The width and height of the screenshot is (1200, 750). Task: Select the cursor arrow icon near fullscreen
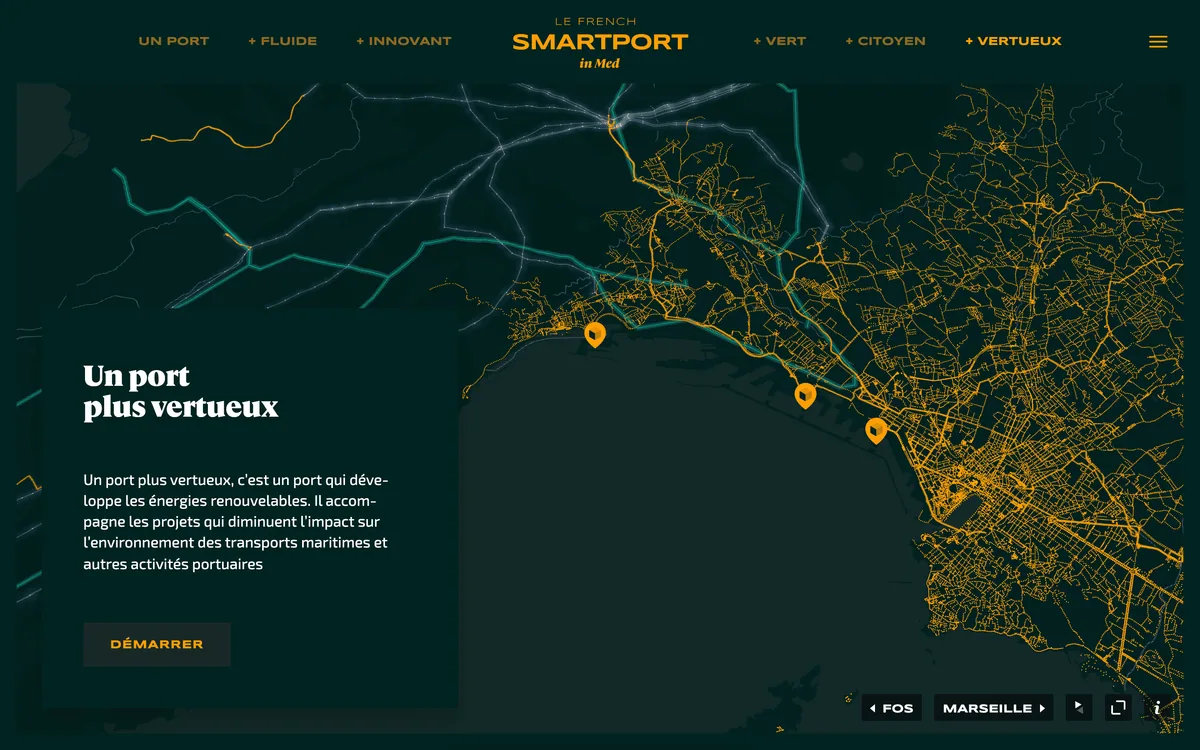click(1078, 707)
